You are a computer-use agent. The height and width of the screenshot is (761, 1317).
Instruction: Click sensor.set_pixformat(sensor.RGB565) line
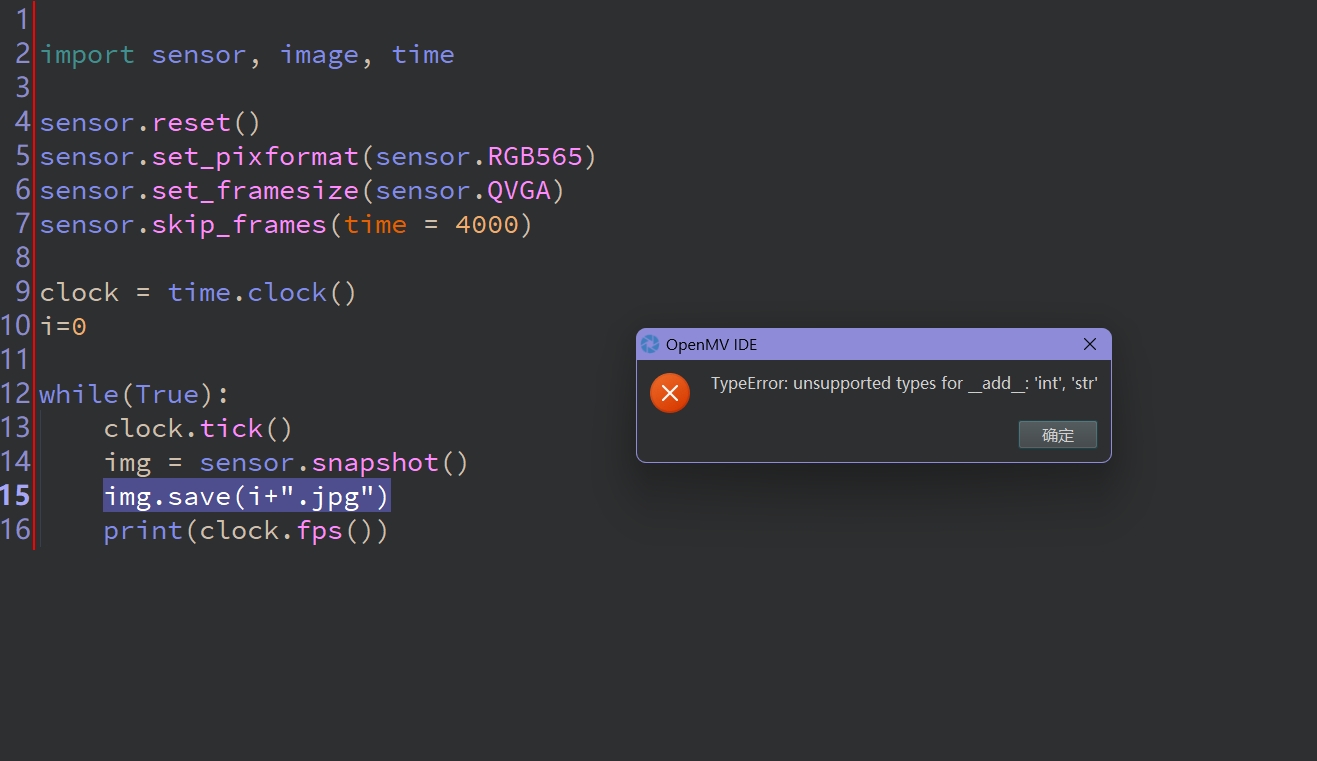[x=318, y=157]
